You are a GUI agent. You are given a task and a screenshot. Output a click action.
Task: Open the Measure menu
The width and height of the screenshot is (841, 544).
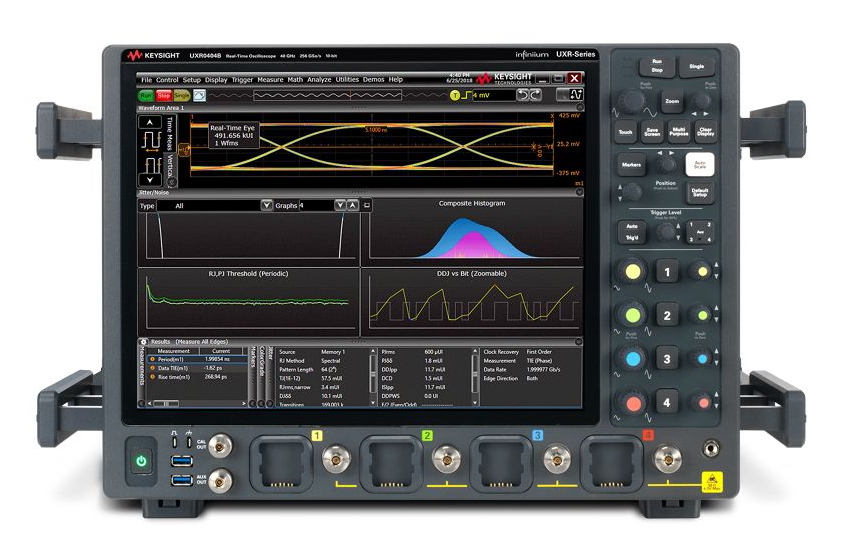click(270, 80)
